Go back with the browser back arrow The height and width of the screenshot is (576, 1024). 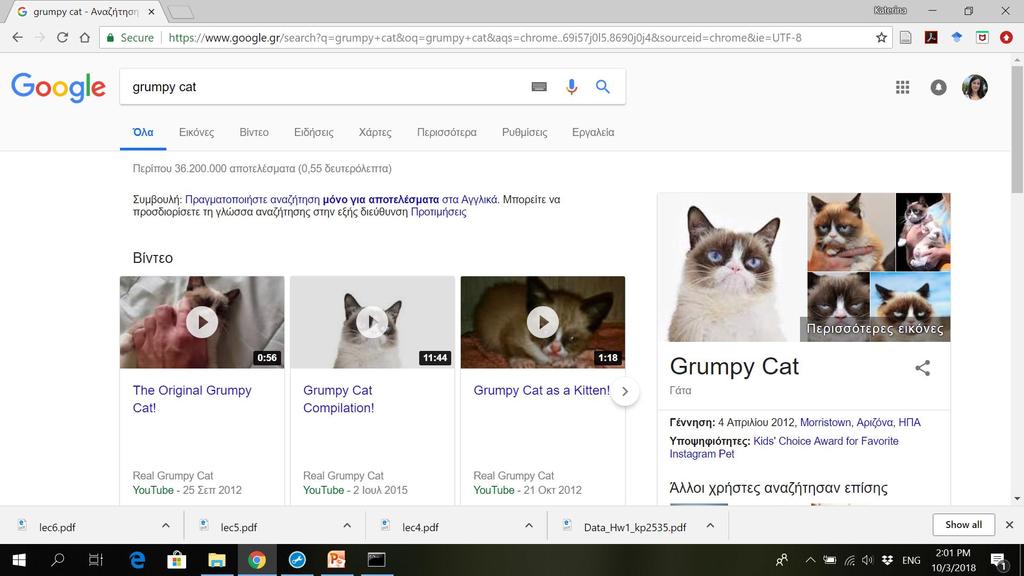(x=18, y=38)
